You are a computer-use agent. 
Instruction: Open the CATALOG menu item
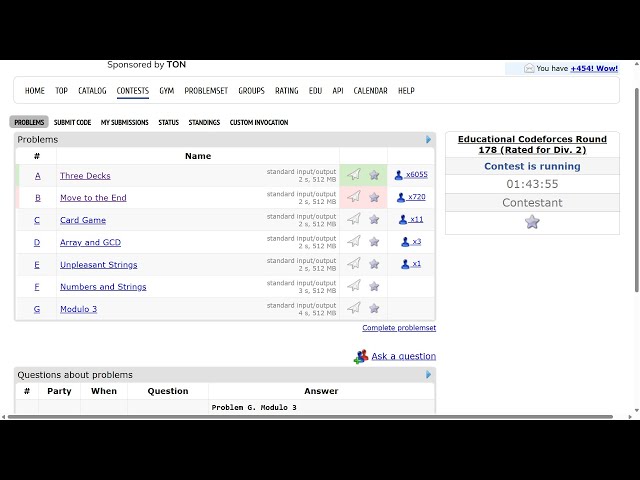[x=92, y=91]
